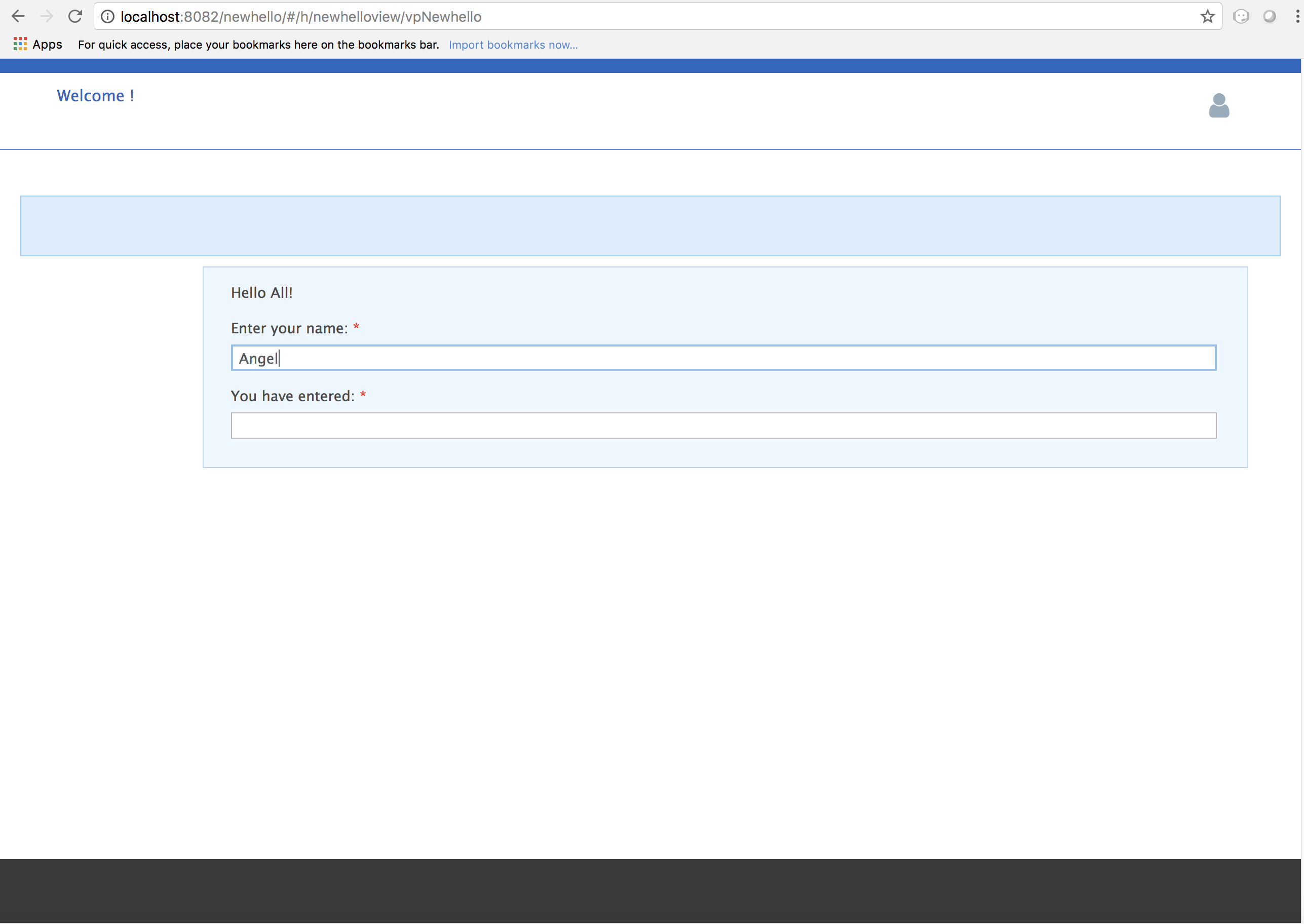1304x924 pixels.
Task: Click the Hello All! heading text
Action: click(x=262, y=293)
